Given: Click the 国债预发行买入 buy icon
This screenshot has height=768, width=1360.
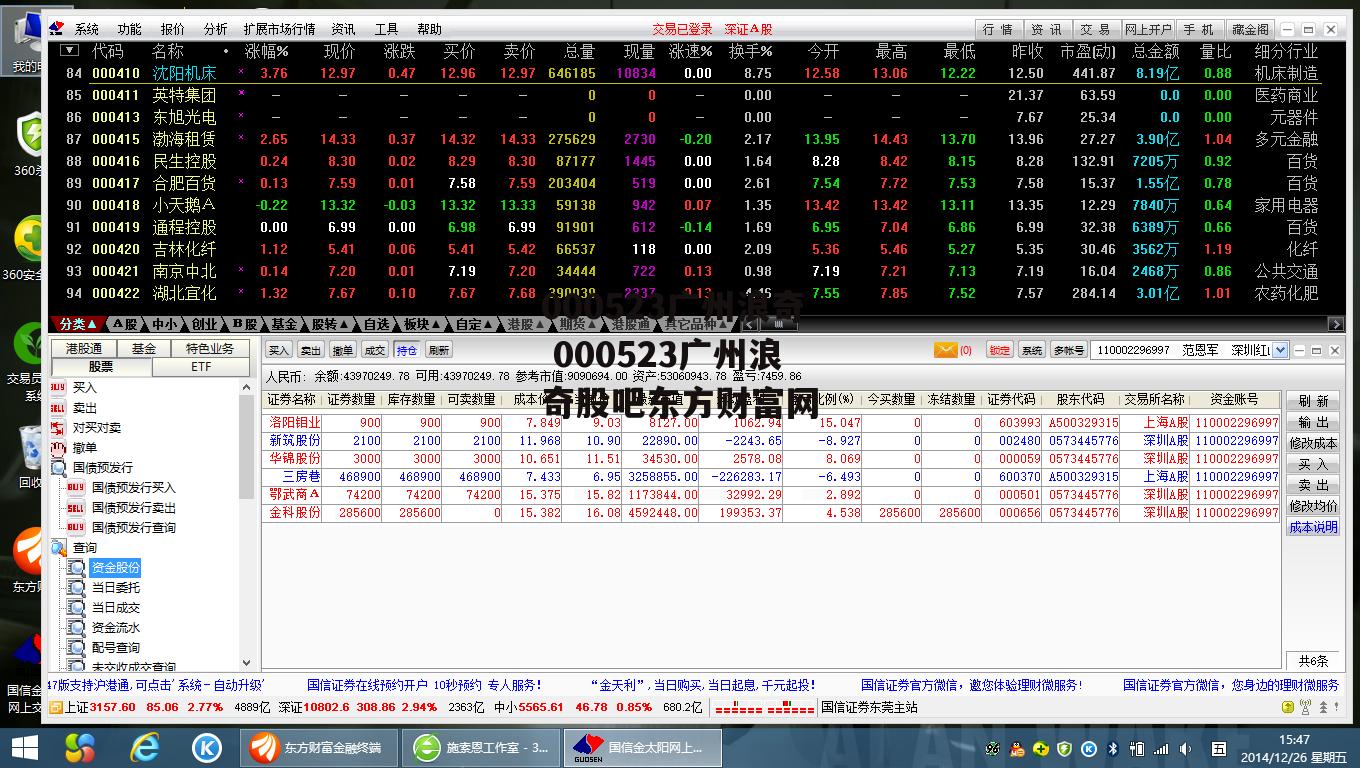Looking at the screenshot, I should point(76,488).
